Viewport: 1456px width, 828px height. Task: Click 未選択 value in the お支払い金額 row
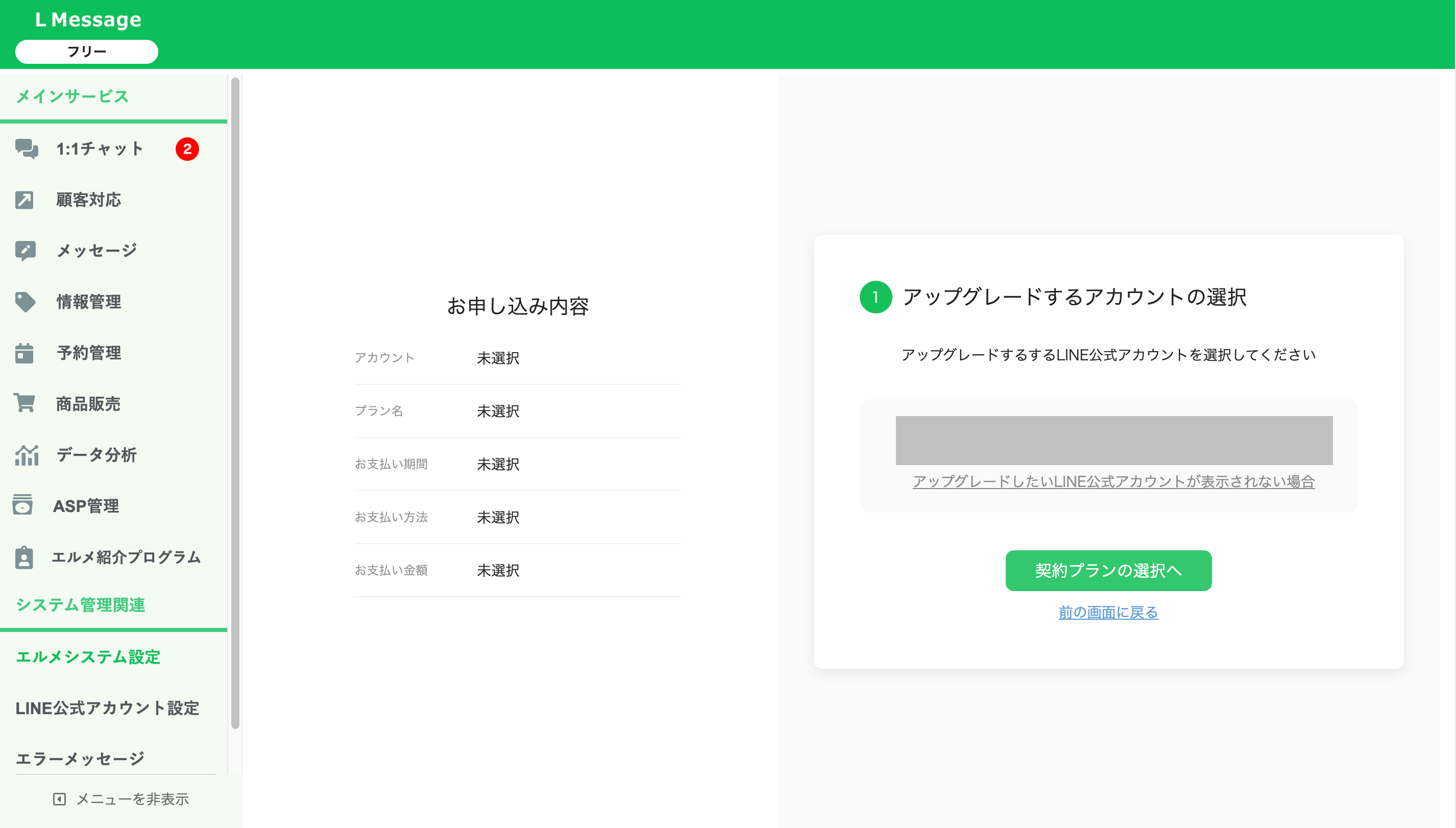click(x=498, y=570)
